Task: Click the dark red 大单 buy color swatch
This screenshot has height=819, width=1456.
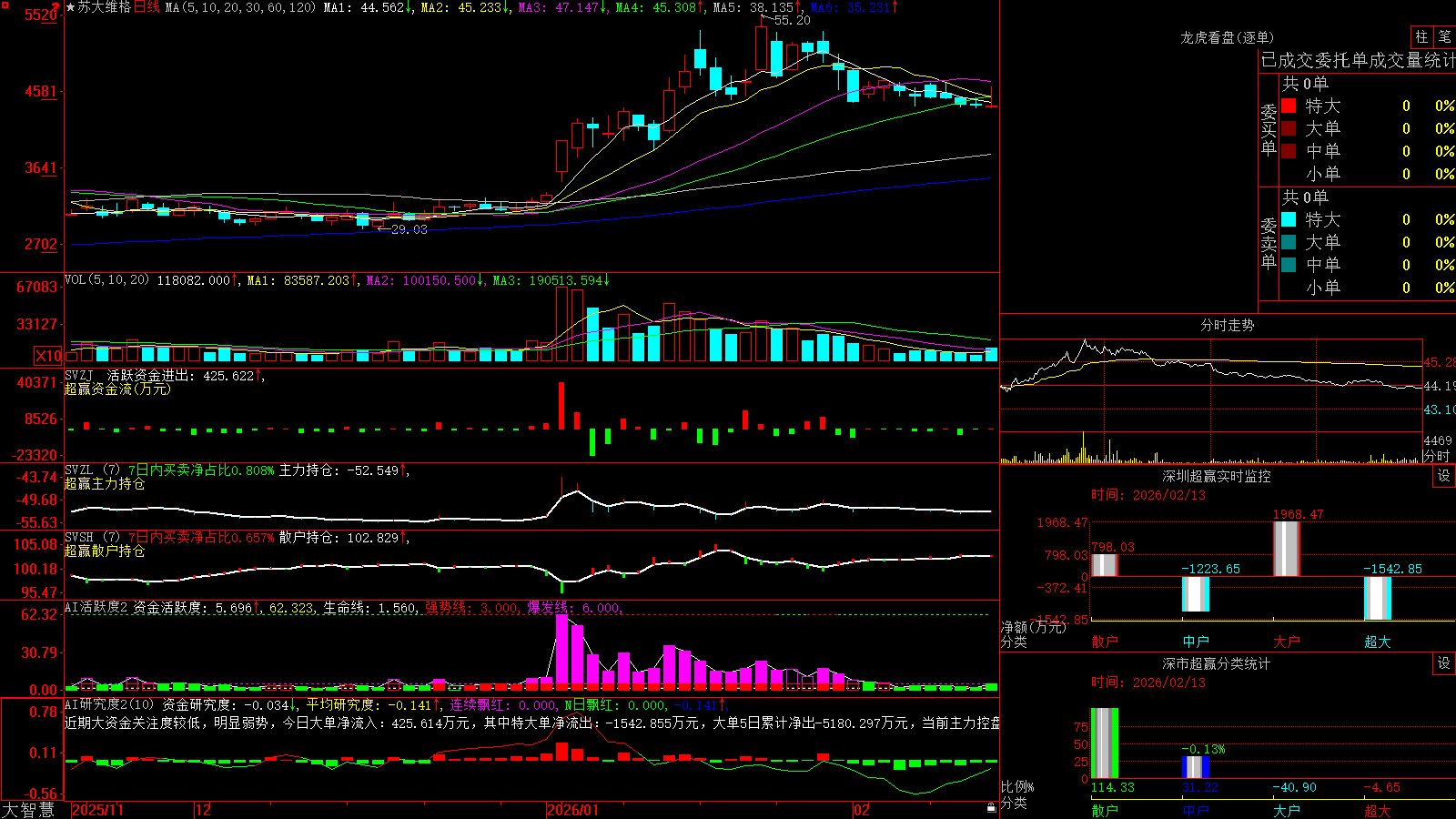Action: click(x=1289, y=128)
